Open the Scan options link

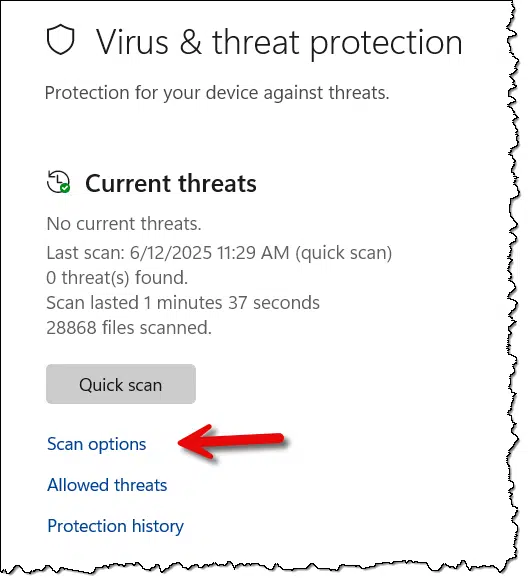(96, 444)
